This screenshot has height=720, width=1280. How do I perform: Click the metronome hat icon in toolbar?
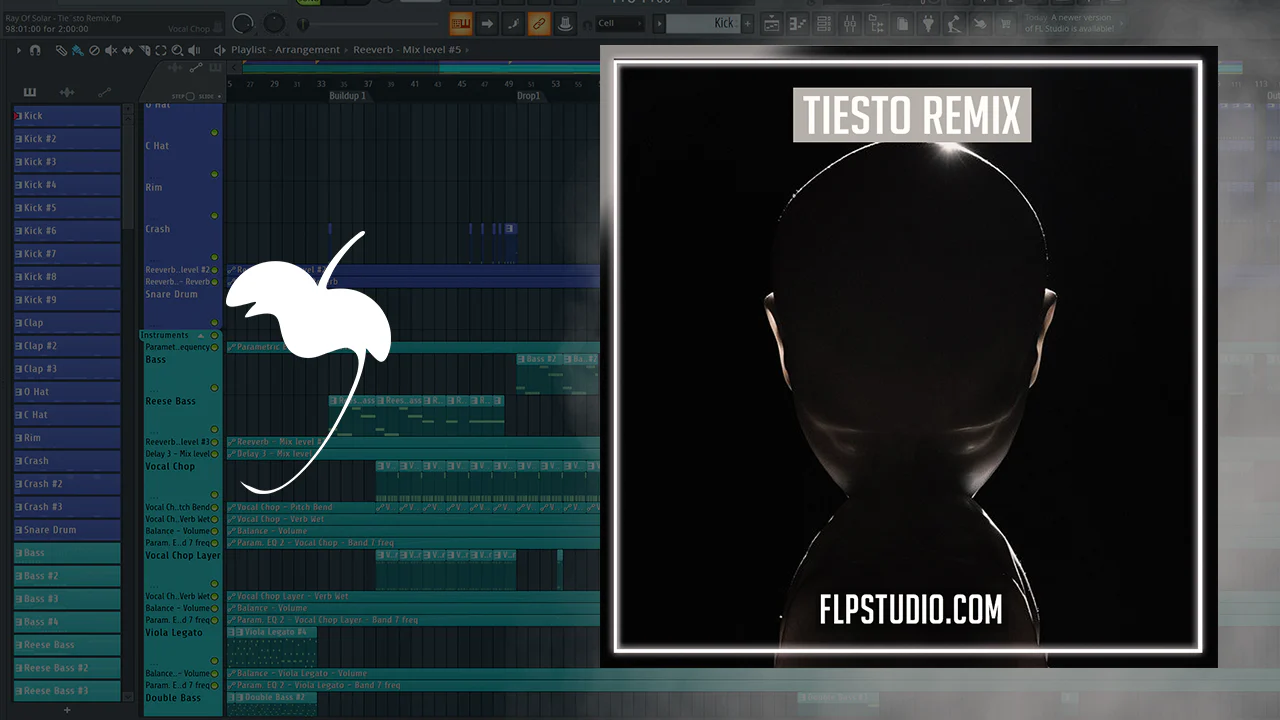click(565, 23)
